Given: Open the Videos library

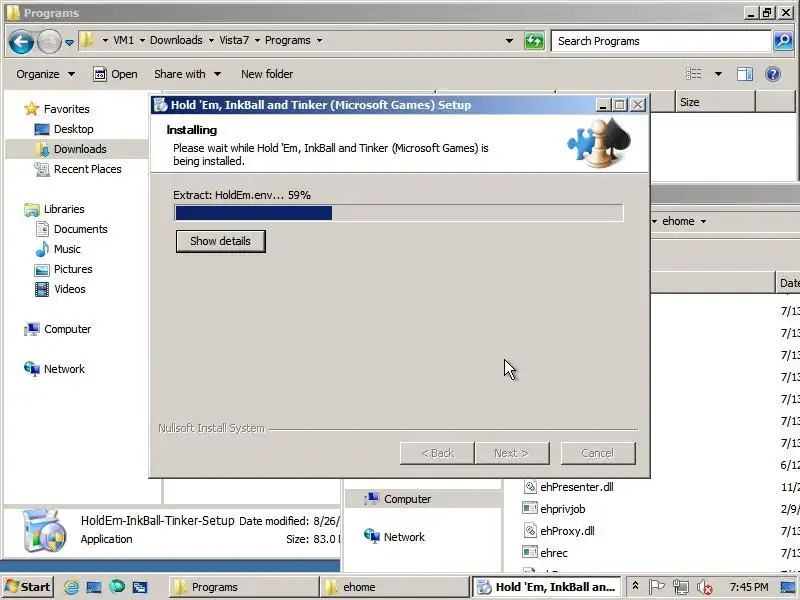Looking at the screenshot, I should click(60, 289).
